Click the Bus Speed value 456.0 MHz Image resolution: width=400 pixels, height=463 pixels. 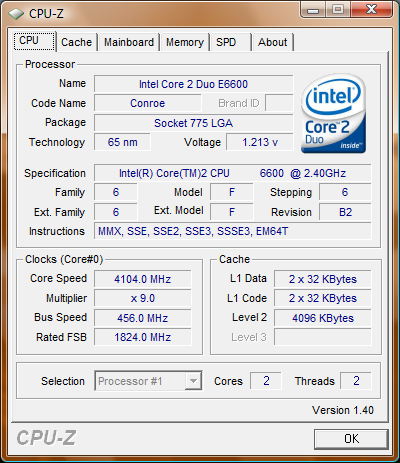[143, 318]
